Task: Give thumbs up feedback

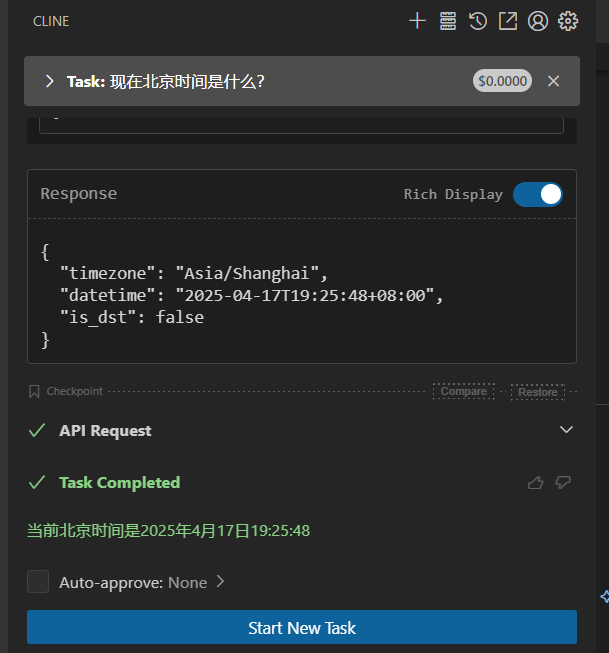Action: click(x=536, y=483)
